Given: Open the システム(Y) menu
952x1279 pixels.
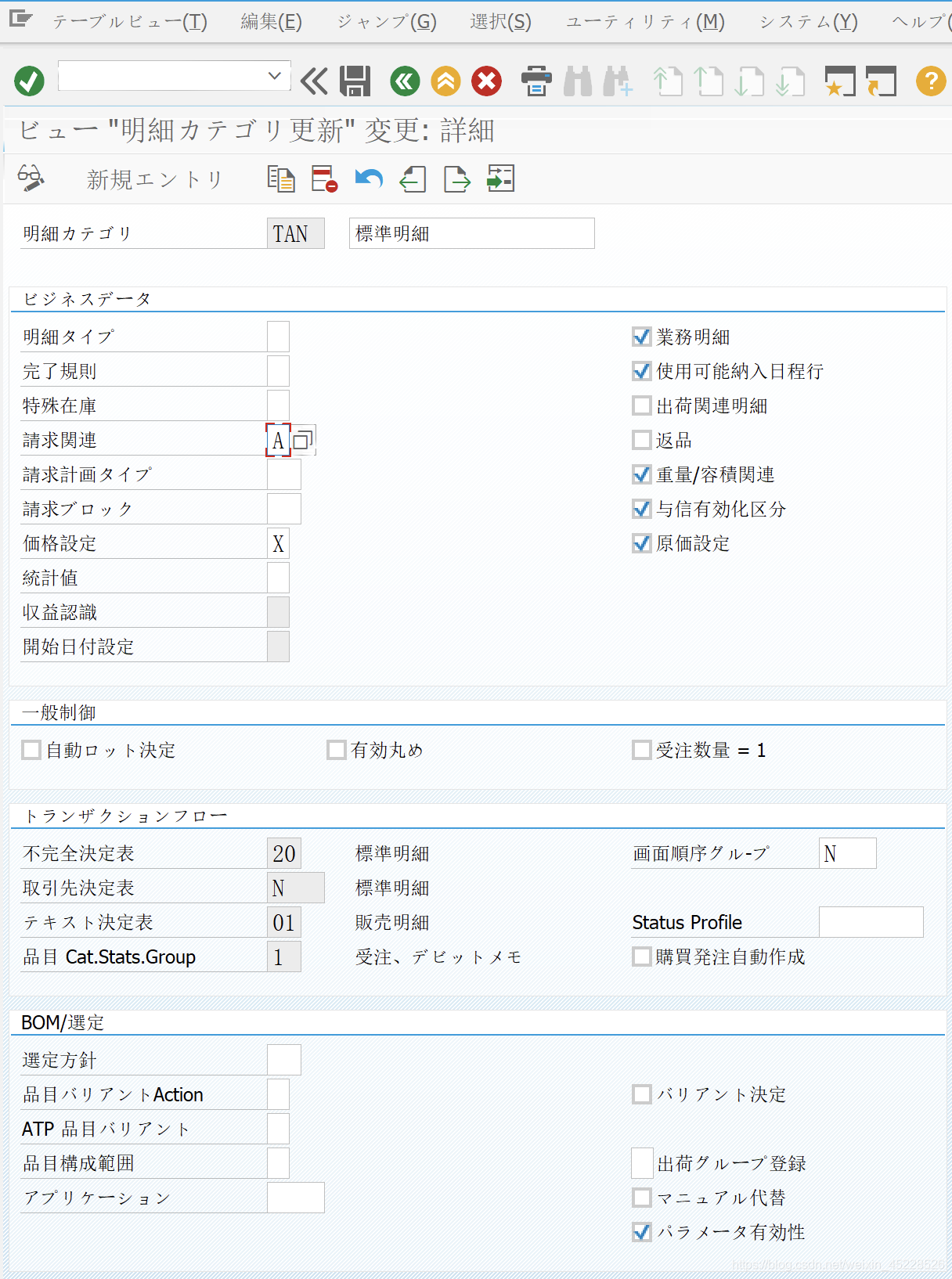Looking at the screenshot, I should pyautogui.click(x=809, y=21).
